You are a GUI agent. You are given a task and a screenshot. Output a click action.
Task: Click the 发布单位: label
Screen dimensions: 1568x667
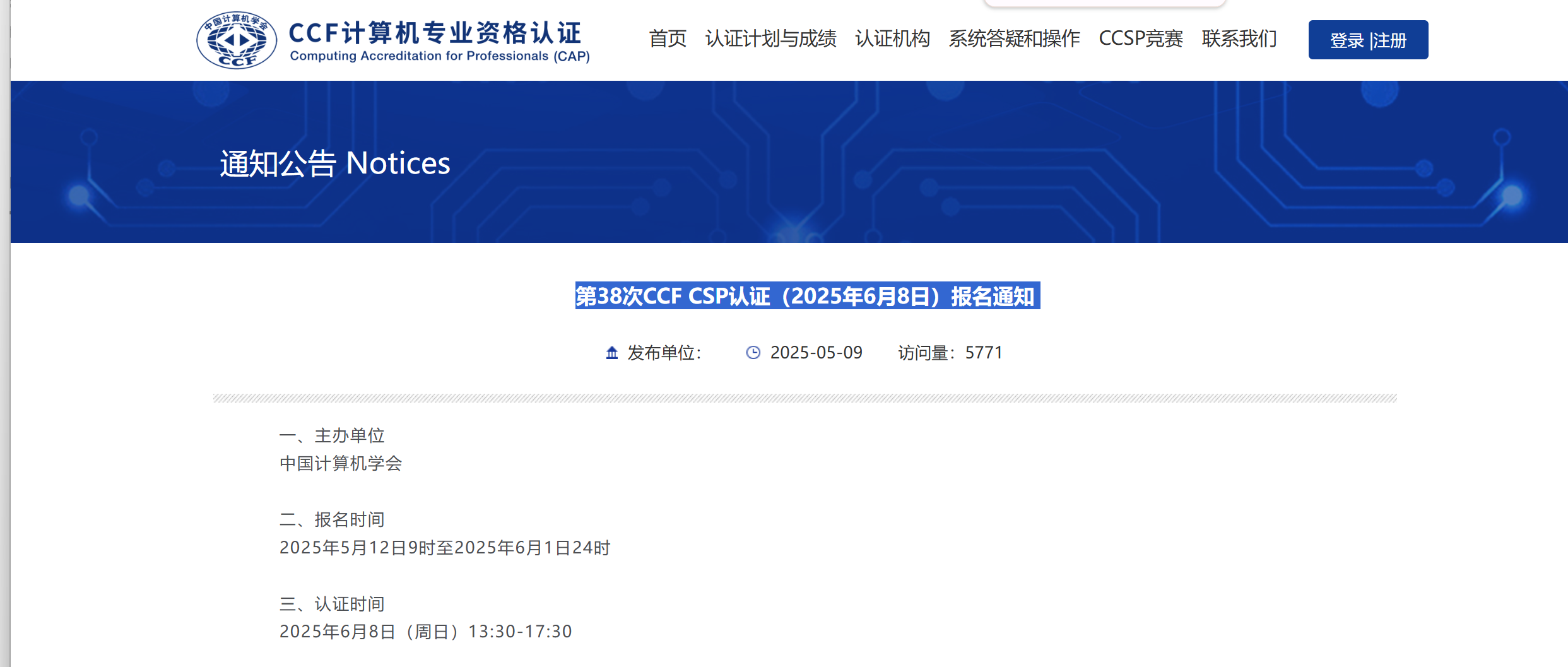(x=664, y=353)
